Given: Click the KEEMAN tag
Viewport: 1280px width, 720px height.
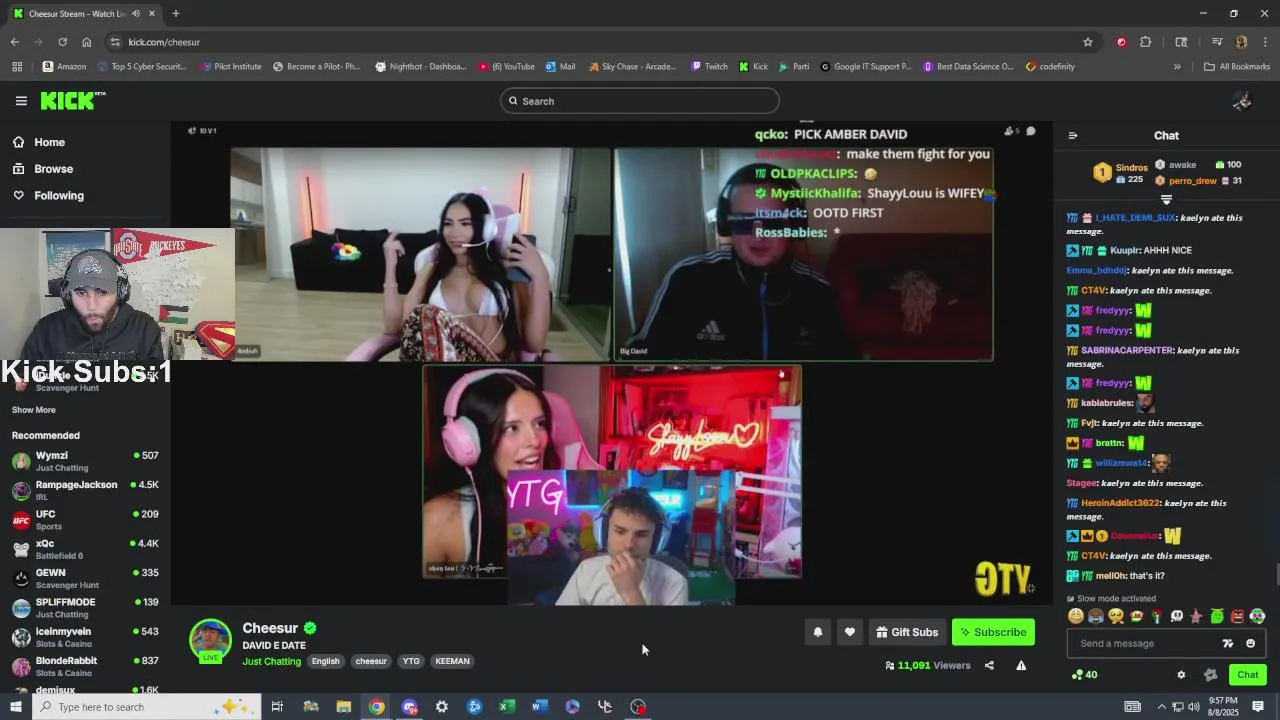Looking at the screenshot, I should 452,661.
